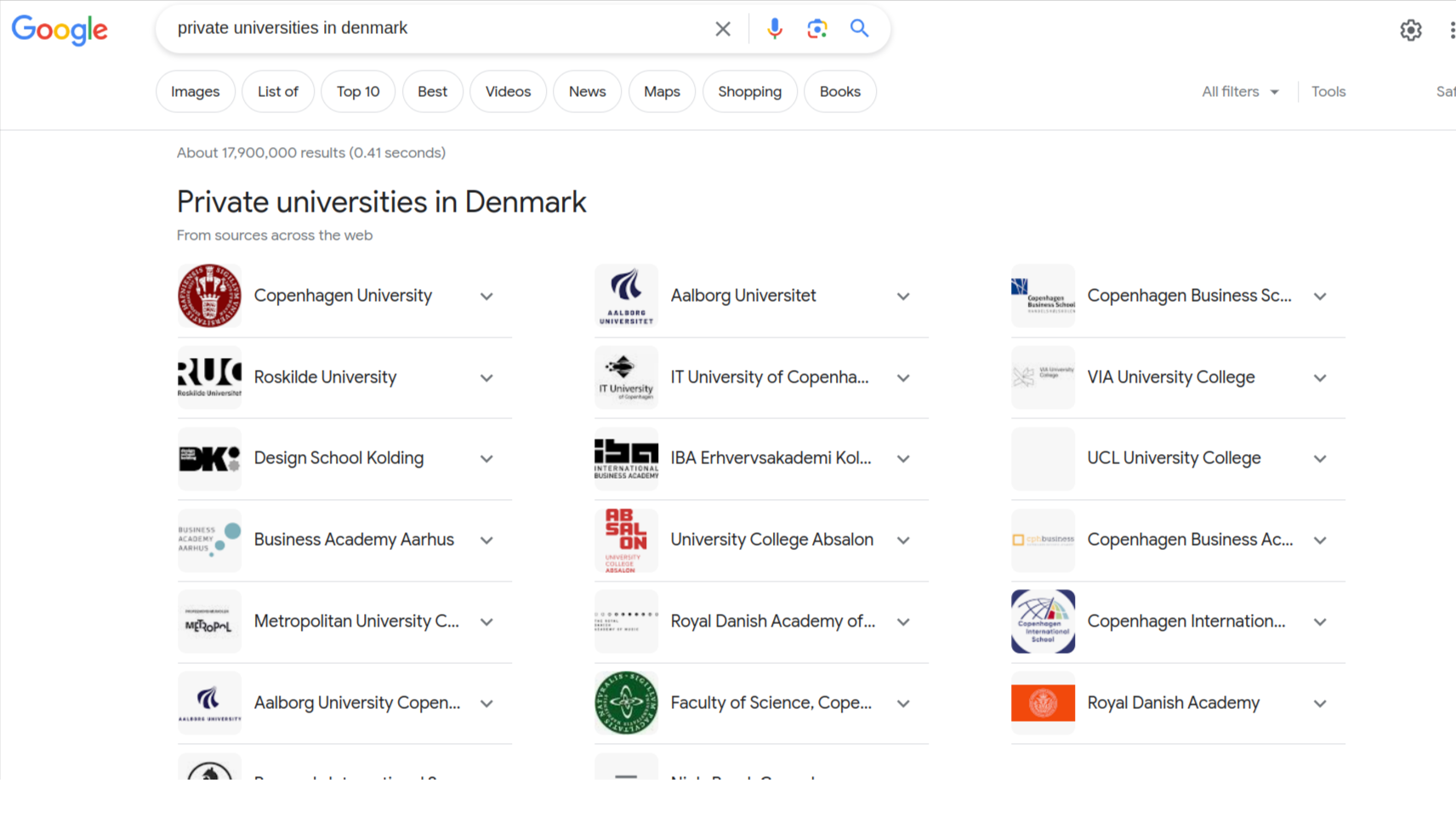This screenshot has width=1456, height=834.
Task: Start voice search with the microphone
Action: click(x=774, y=29)
